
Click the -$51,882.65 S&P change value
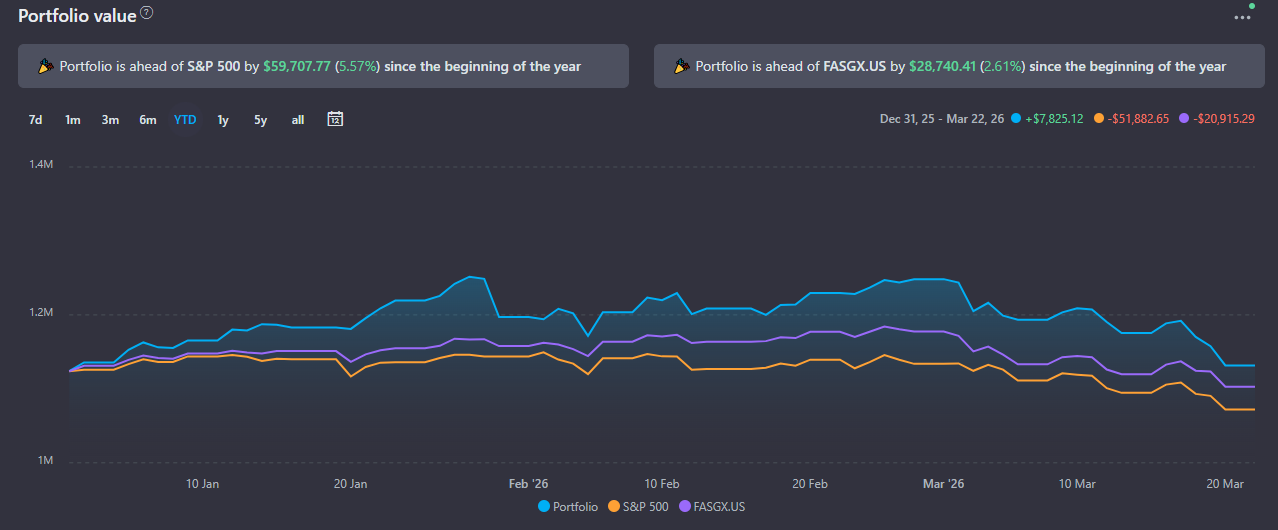pyautogui.click(x=1138, y=118)
